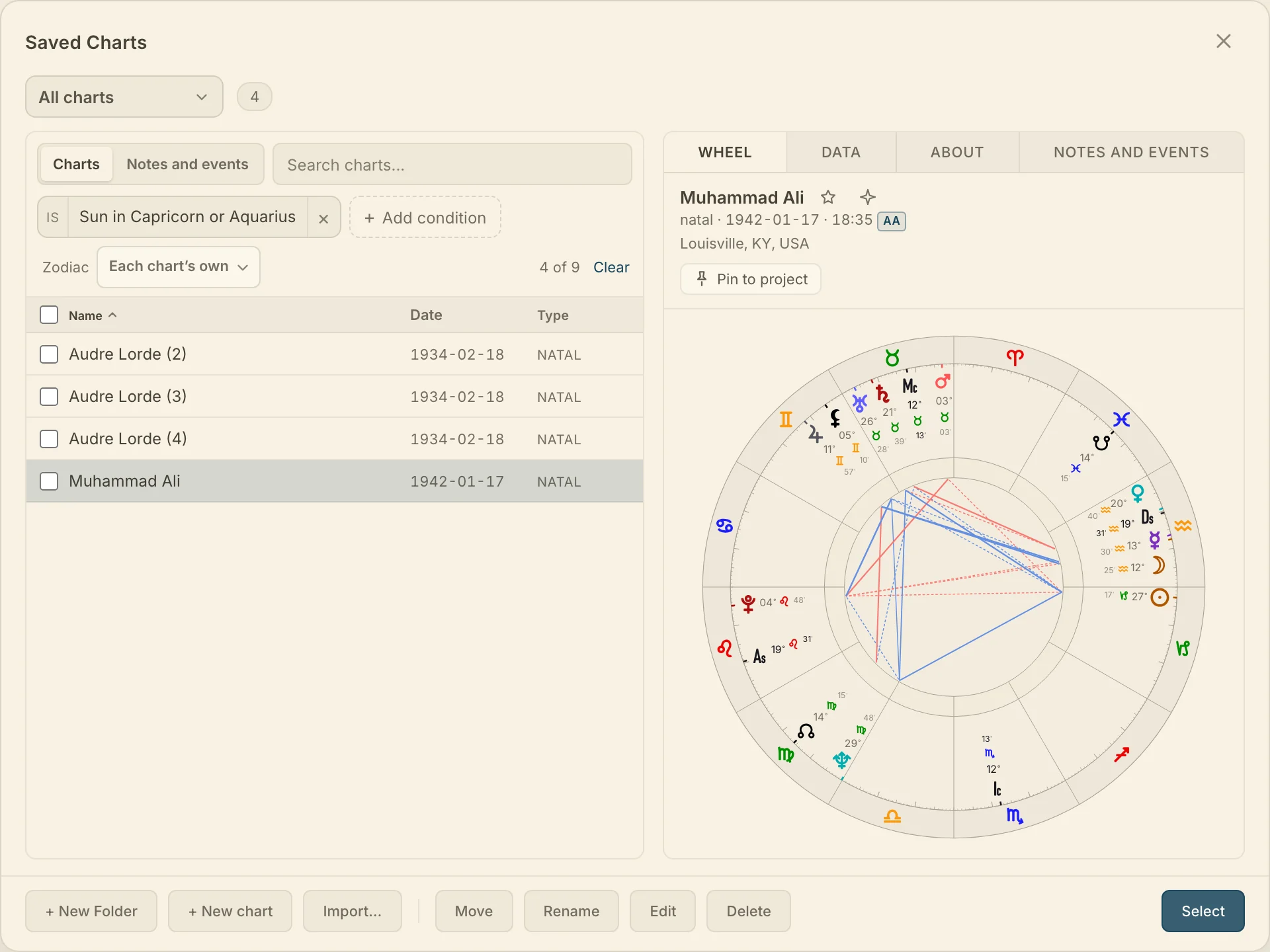1270x952 pixels.
Task: Check the Audre Lorde (4) checkbox
Action: tap(49, 439)
